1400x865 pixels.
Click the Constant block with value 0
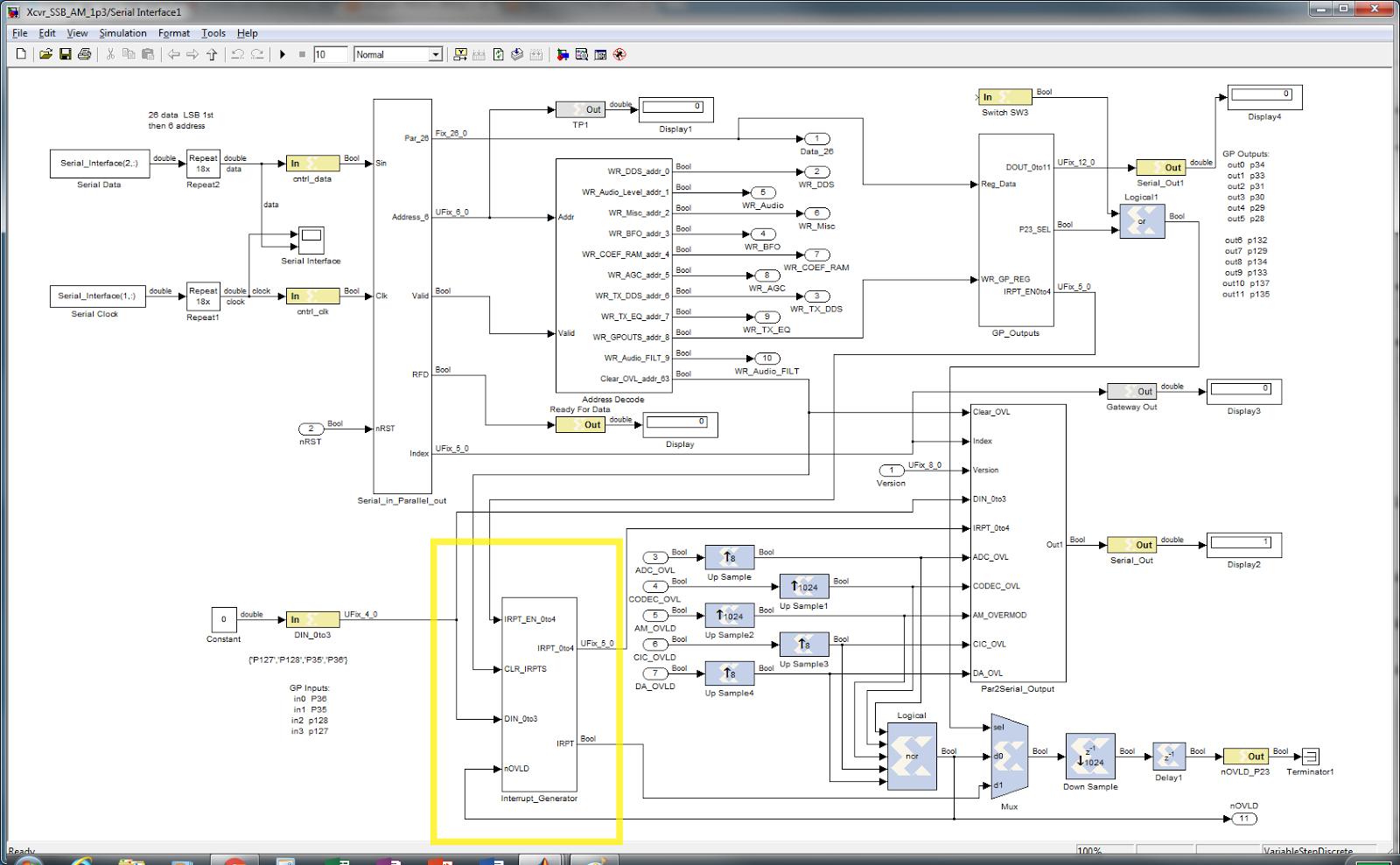[223, 619]
